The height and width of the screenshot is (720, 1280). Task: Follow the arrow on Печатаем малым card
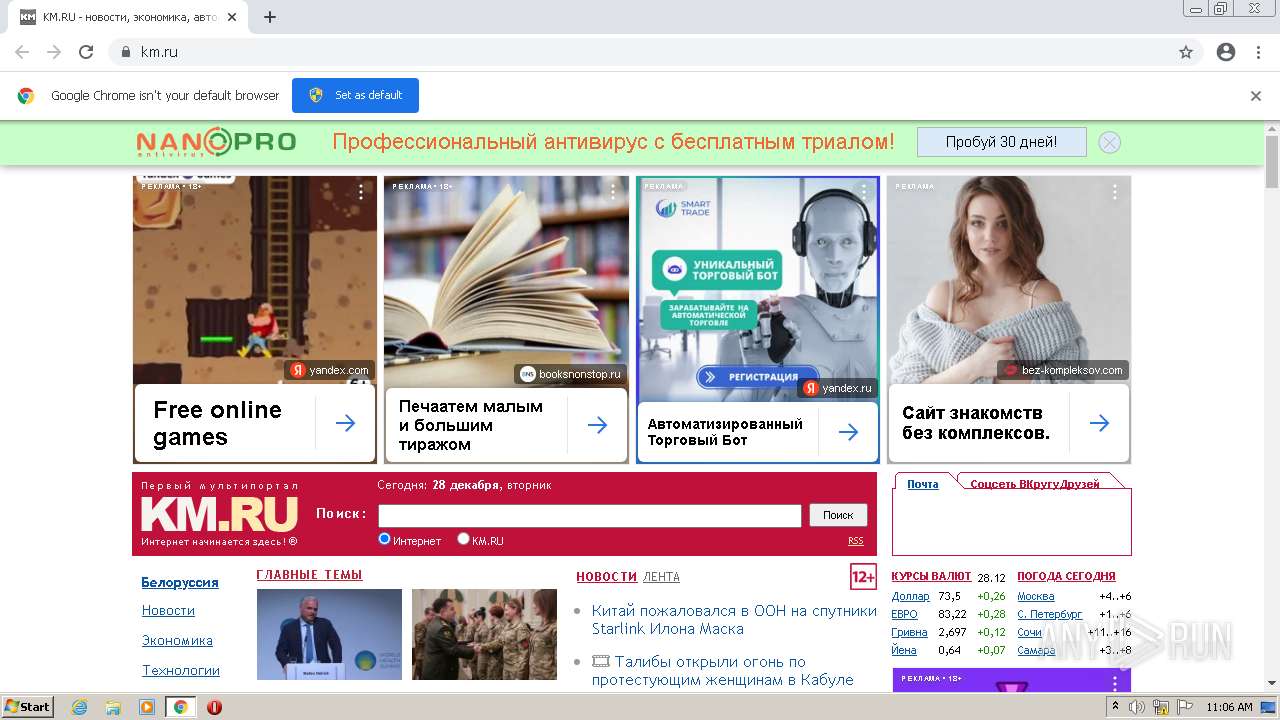[x=598, y=425]
